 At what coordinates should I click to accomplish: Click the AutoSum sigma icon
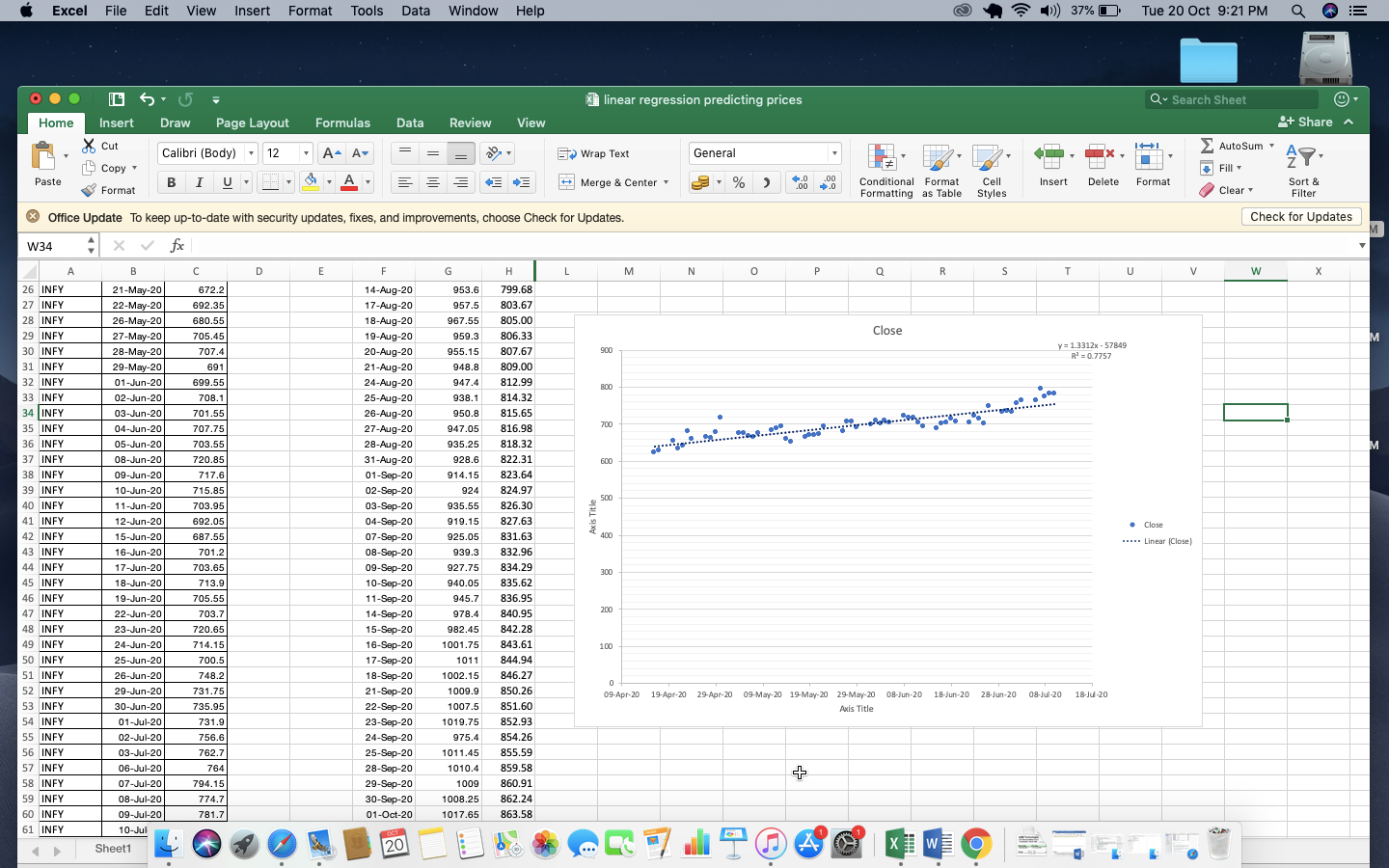click(1207, 146)
